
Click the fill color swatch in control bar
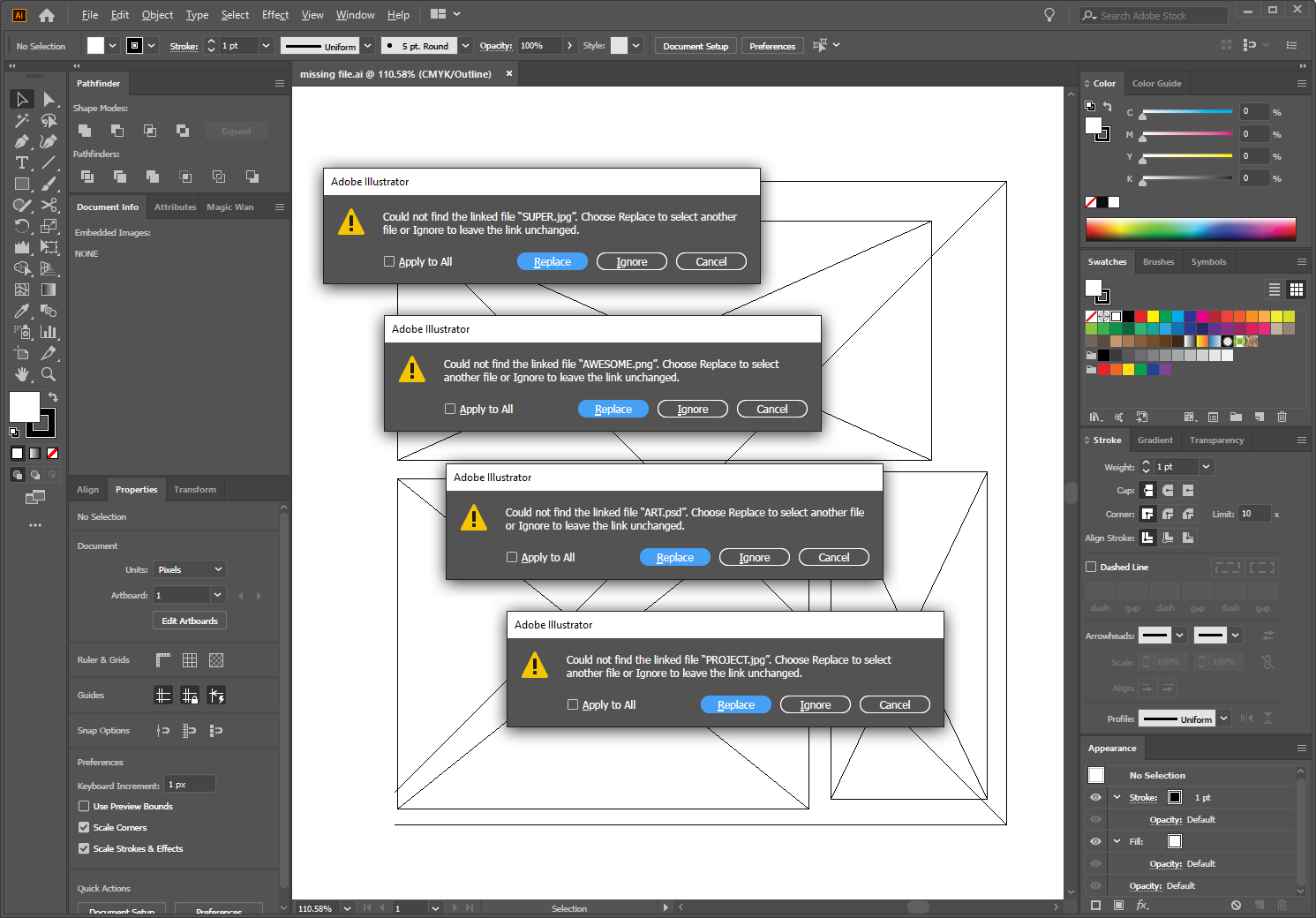point(95,46)
